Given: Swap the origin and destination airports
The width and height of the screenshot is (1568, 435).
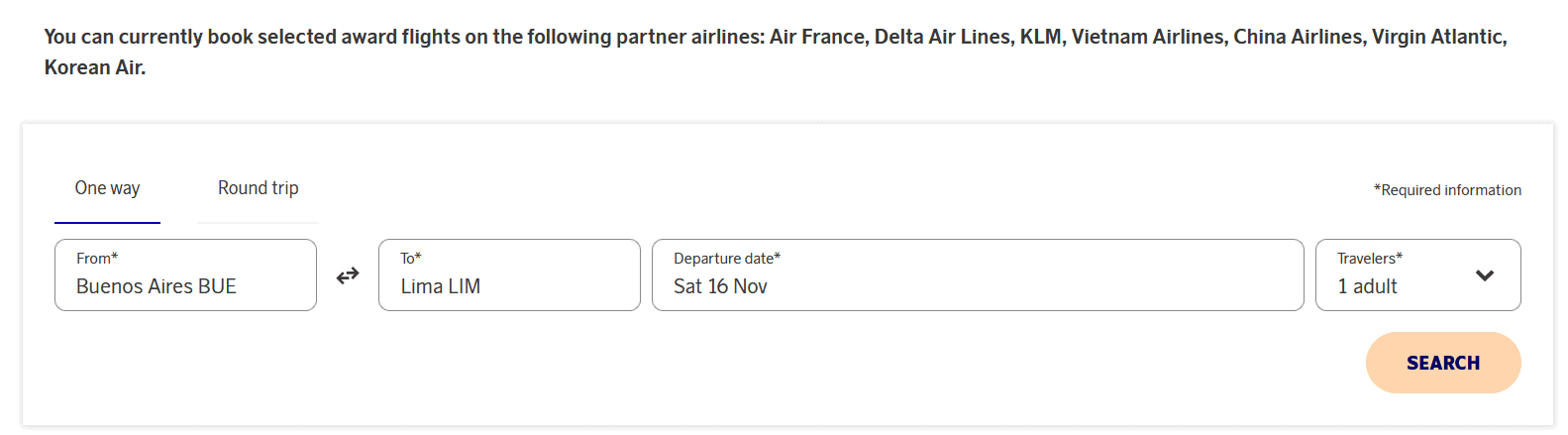Looking at the screenshot, I should pos(348,275).
